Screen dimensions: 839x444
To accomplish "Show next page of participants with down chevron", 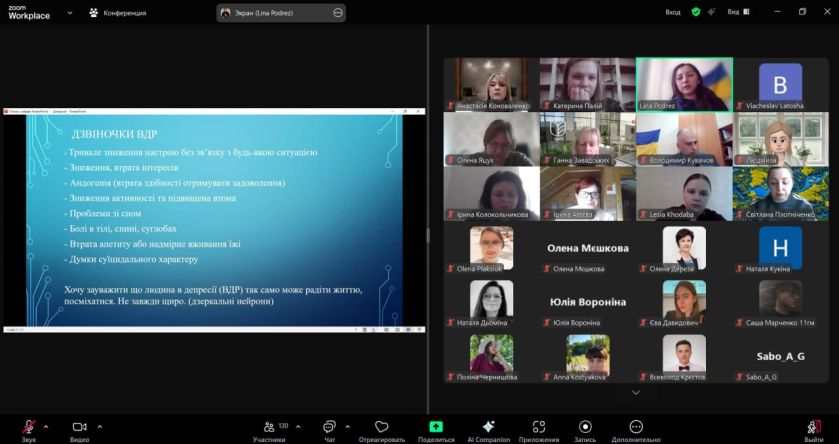I will click(x=636, y=393).
